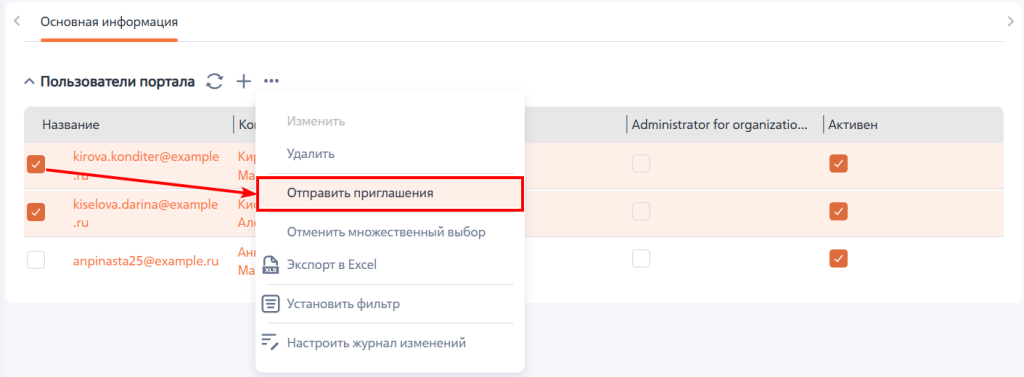Viewport: 1024px width, 377px height.
Task: Open kiselova.darina@example.ru user link
Action: point(145,214)
